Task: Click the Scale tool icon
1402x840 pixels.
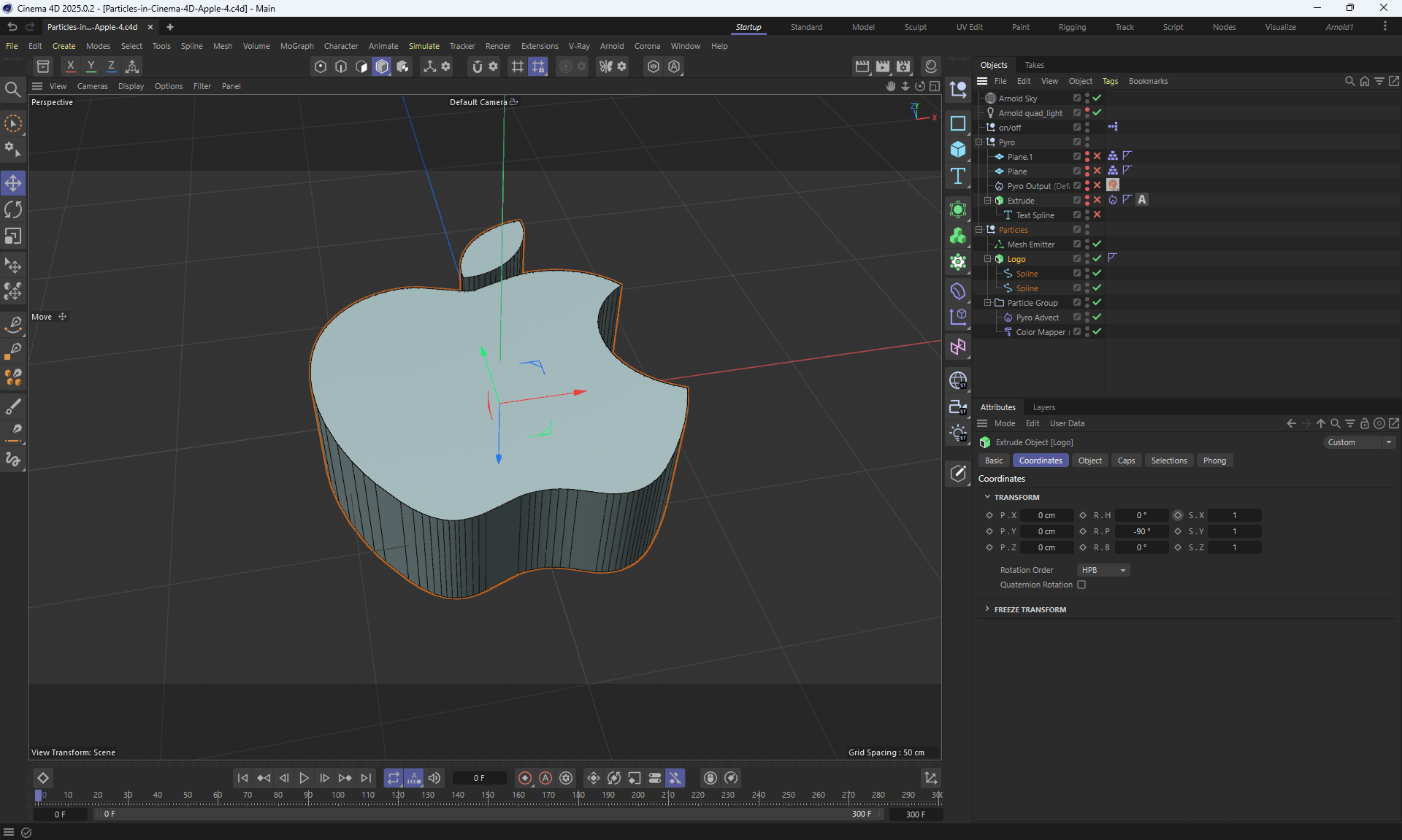Action: (x=13, y=236)
